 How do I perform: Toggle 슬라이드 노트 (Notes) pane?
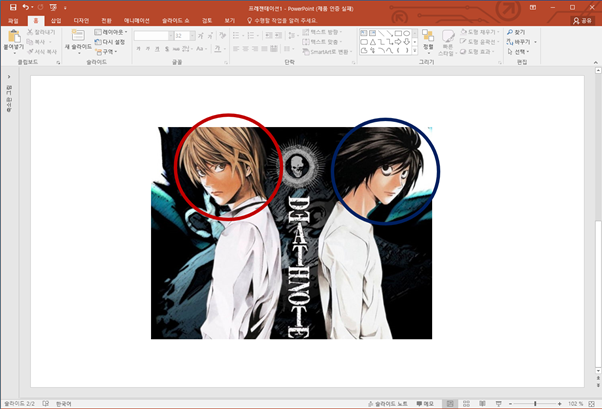[388, 404]
